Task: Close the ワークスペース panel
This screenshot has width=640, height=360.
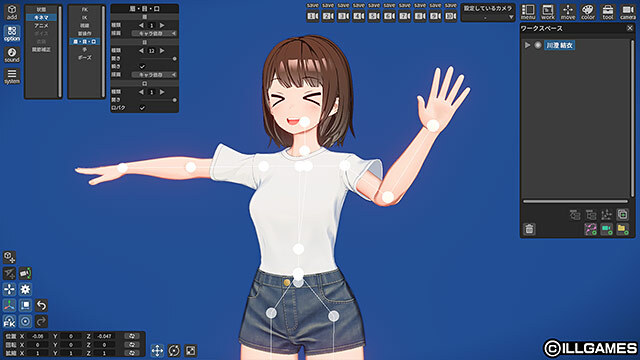Action: (630, 28)
